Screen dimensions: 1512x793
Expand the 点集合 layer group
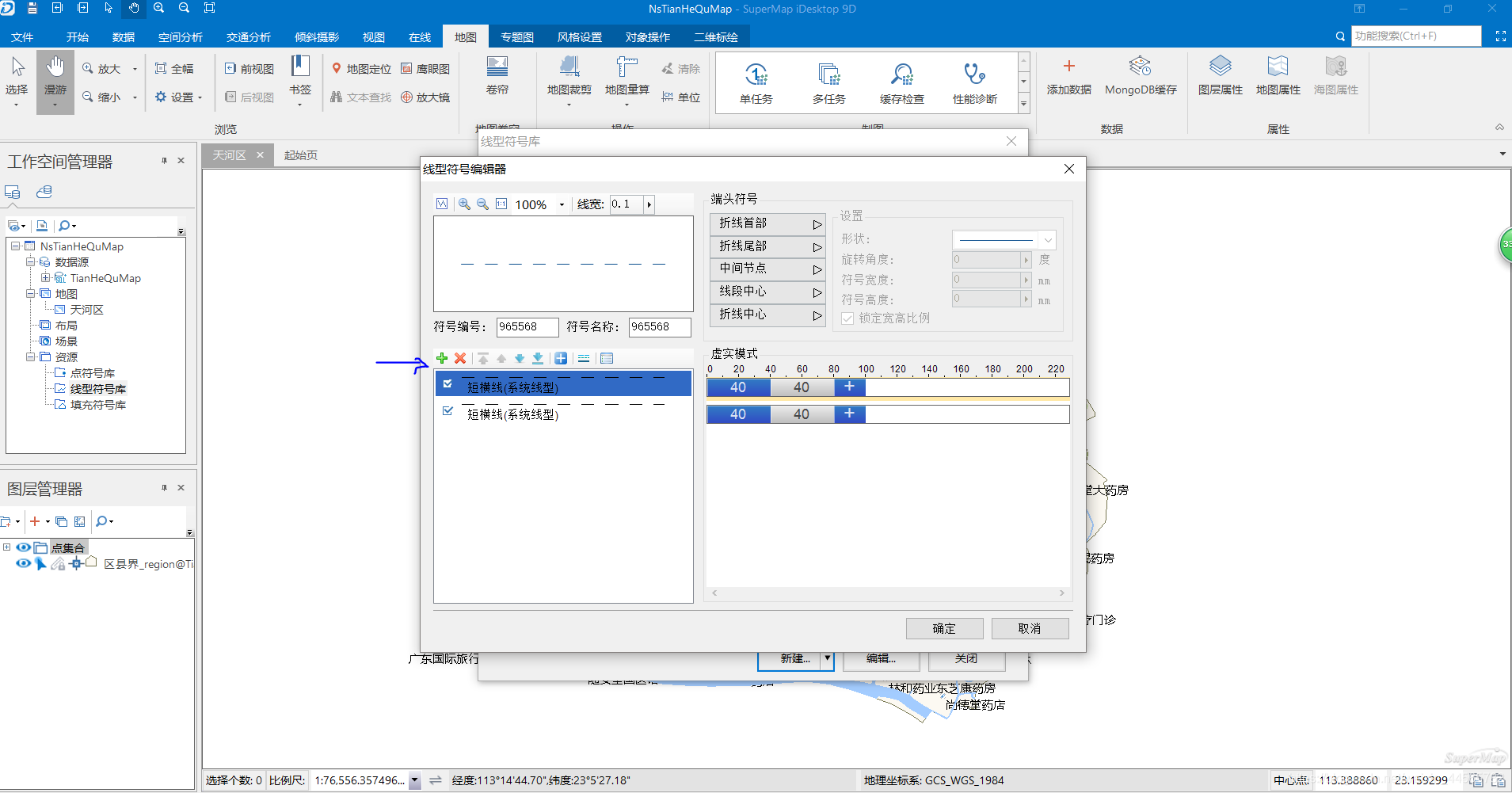(6, 547)
